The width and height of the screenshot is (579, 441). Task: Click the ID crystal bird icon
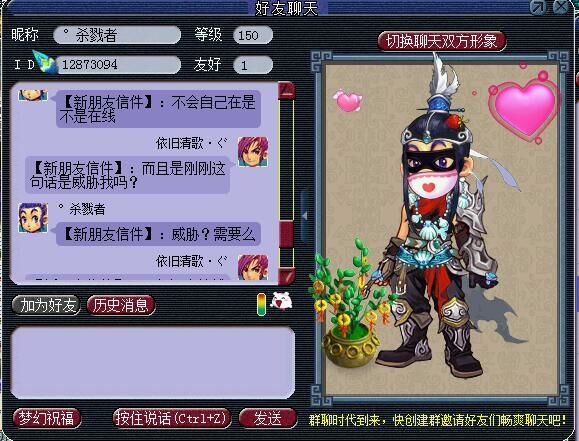pos(44,61)
